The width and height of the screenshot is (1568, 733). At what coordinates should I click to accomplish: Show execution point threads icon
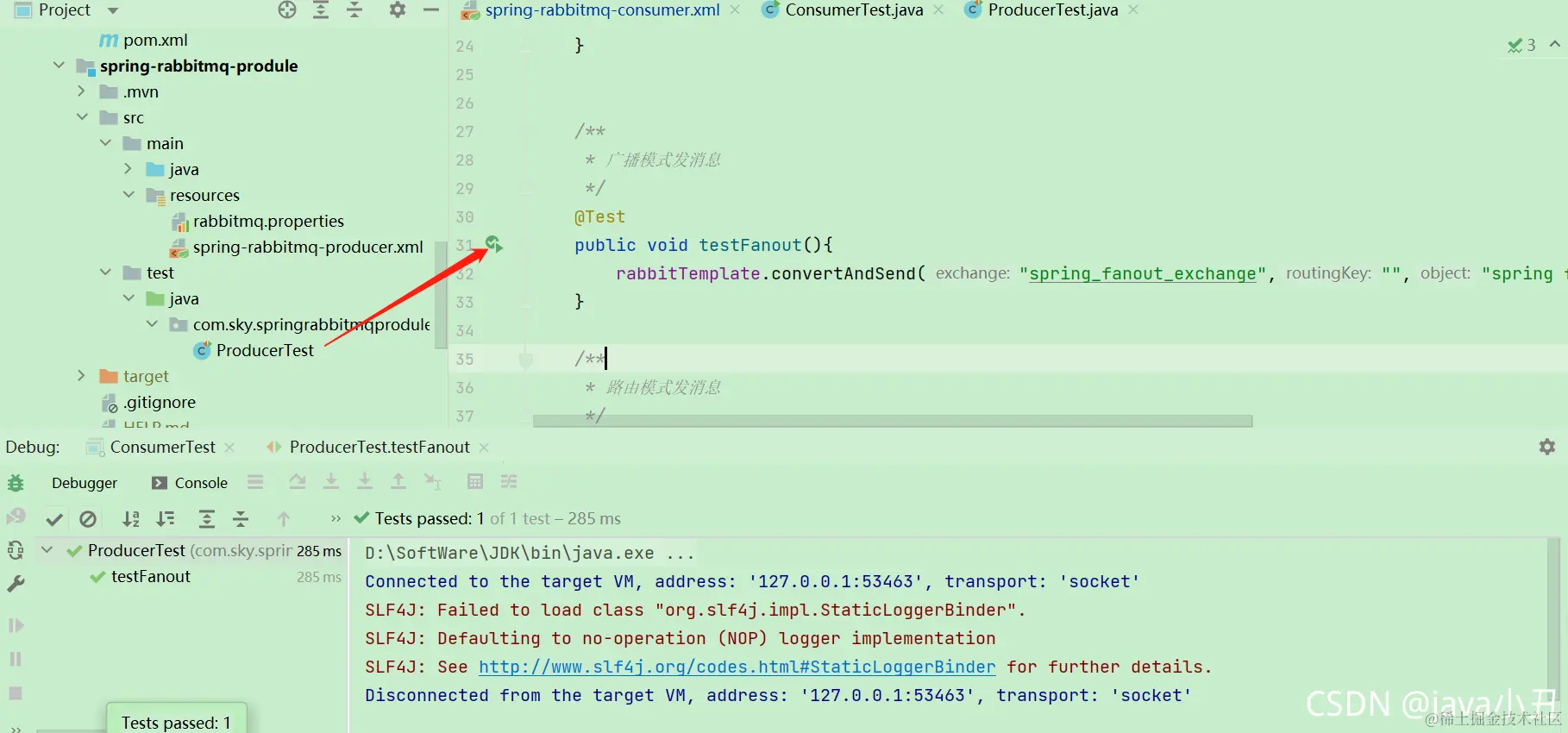[x=255, y=481]
